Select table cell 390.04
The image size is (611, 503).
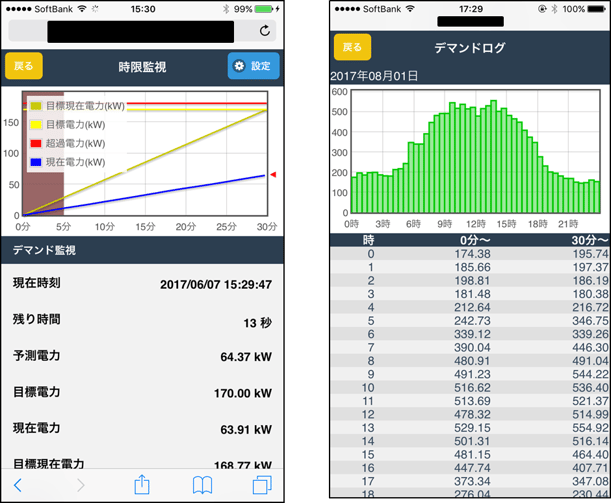pos(472,348)
